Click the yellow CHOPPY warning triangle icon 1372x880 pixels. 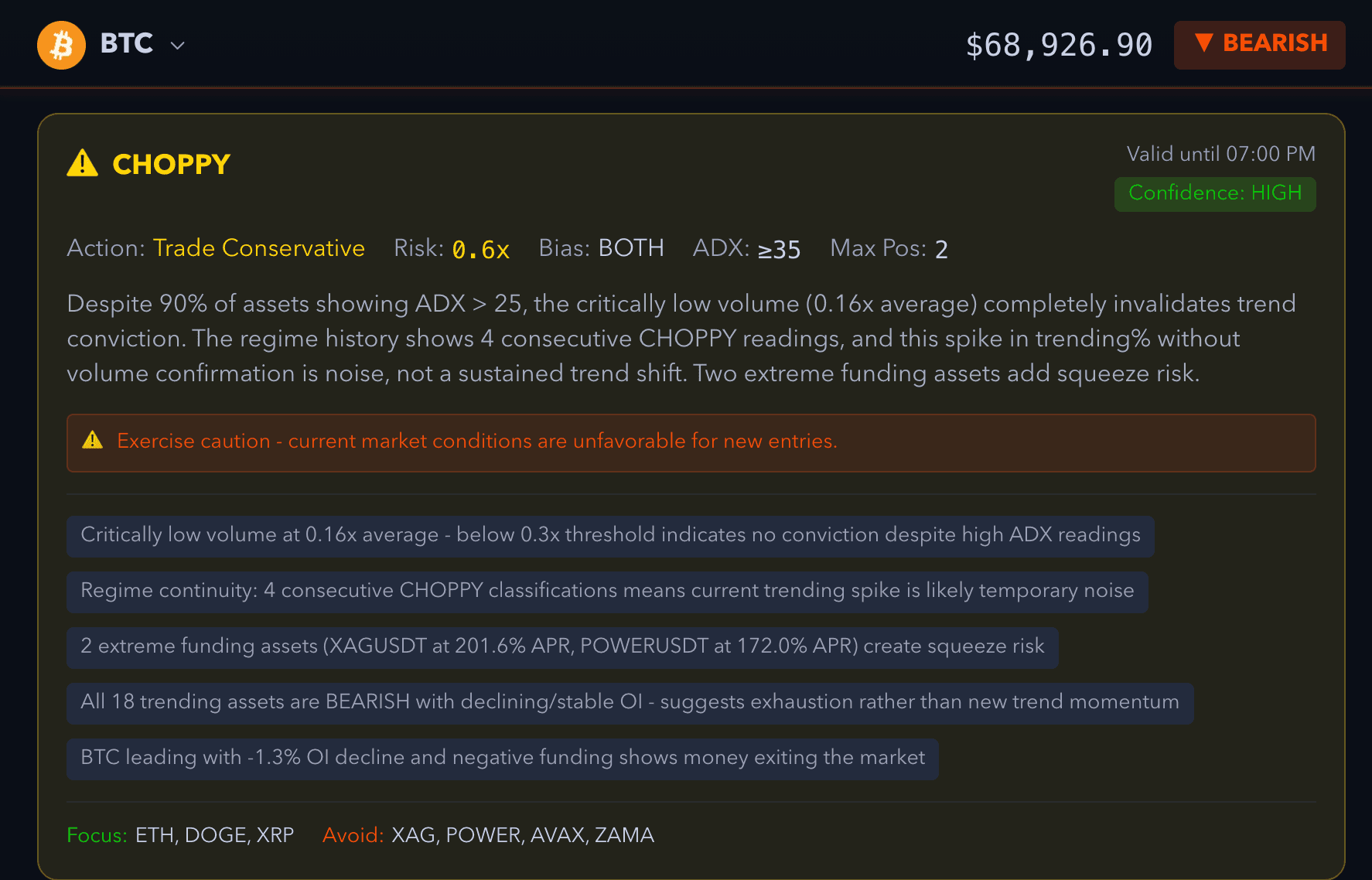(83, 162)
